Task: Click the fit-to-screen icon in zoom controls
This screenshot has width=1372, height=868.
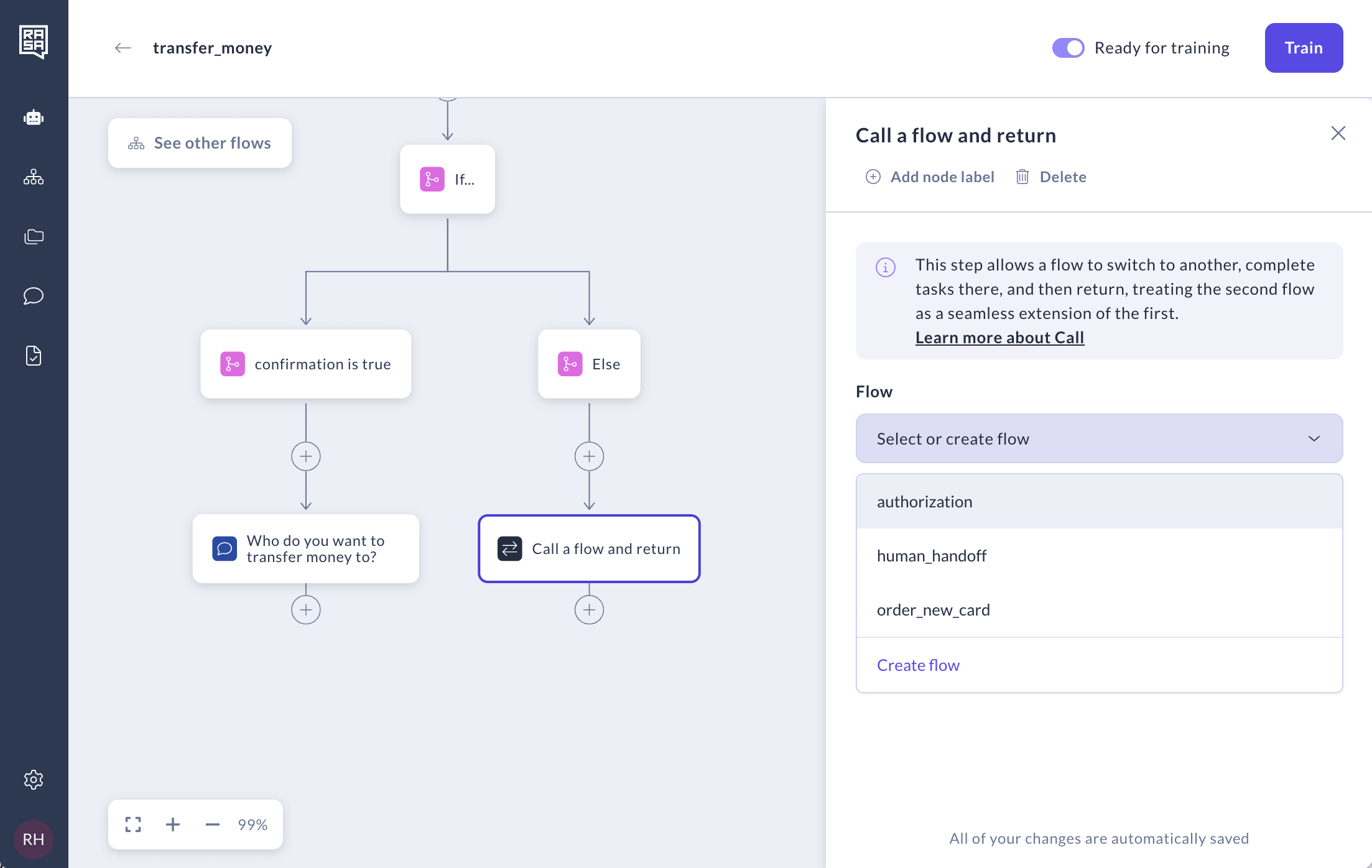Action: click(x=133, y=824)
